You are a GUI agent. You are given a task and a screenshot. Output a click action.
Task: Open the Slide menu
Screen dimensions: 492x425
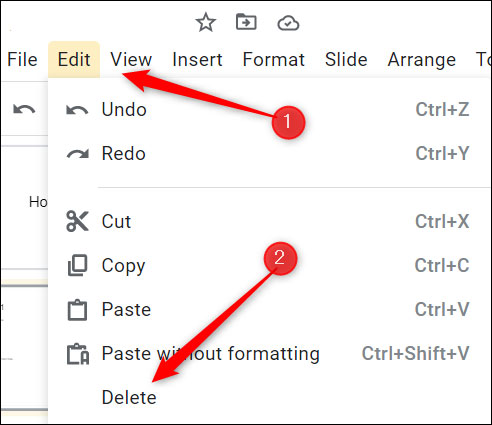(x=346, y=60)
